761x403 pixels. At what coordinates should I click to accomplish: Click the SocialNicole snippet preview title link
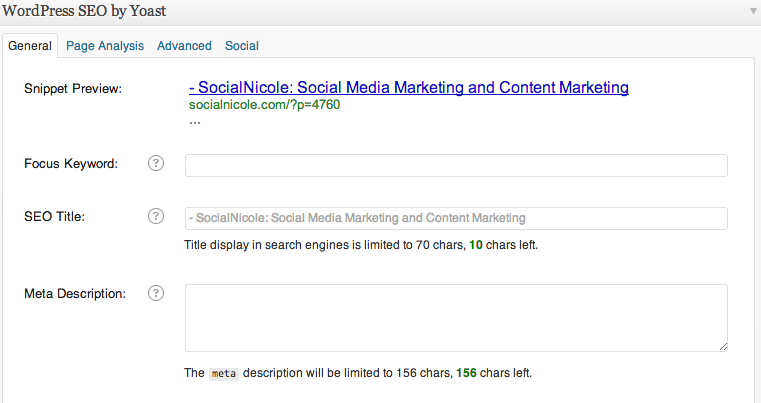tap(408, 87)
